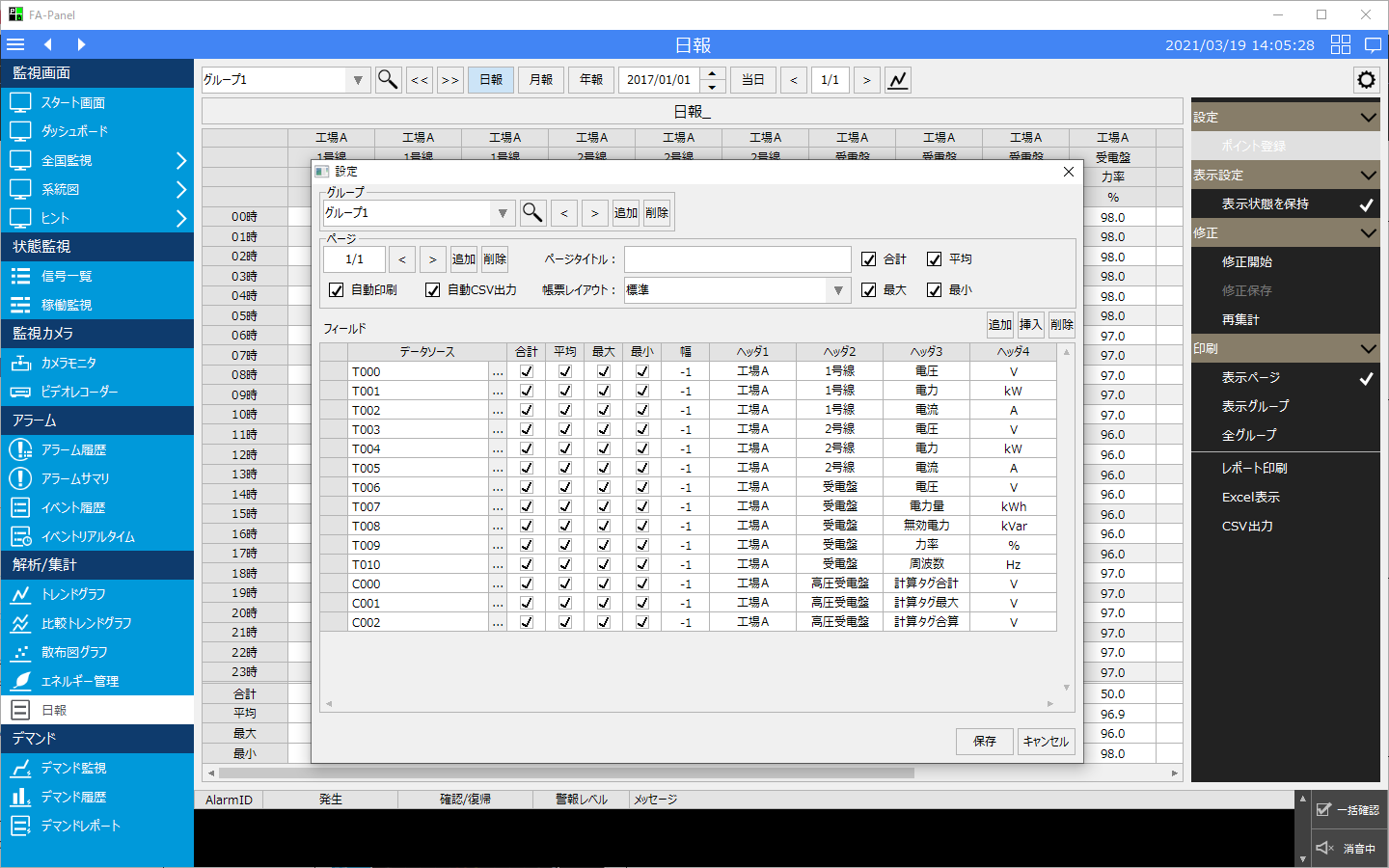Open アラームサマリ in the sidebar
This screenshot has height=868, width=1389.
pos(96,478)
